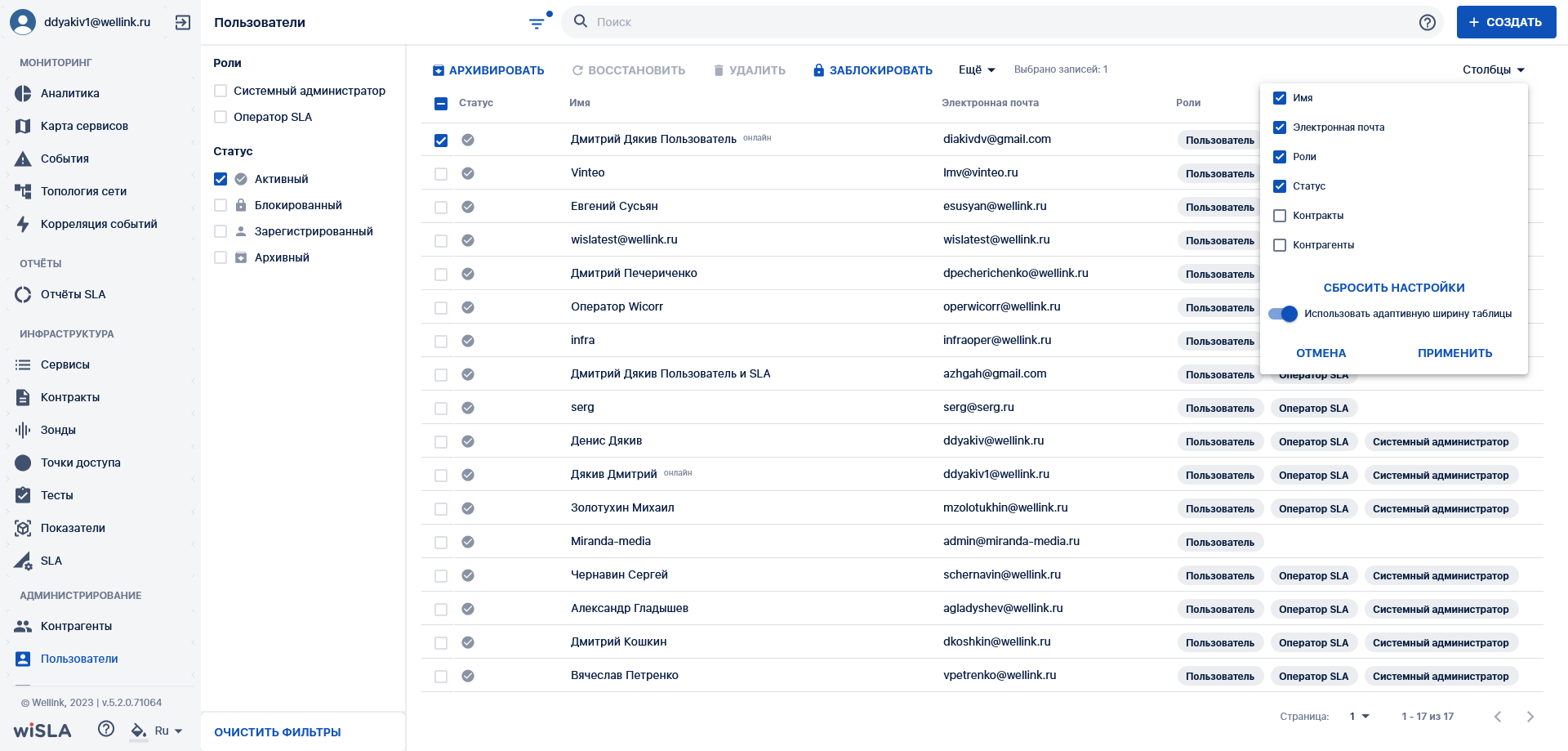1568x751 pixels.
Task: Click the СОЗДАТЬ button
Action: pos(1506,22)
